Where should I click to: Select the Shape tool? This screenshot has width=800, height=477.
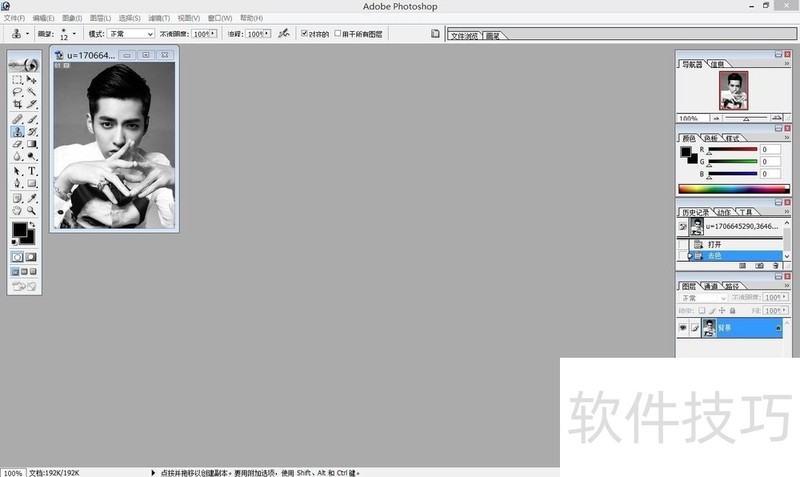click(x=32, y=183)
